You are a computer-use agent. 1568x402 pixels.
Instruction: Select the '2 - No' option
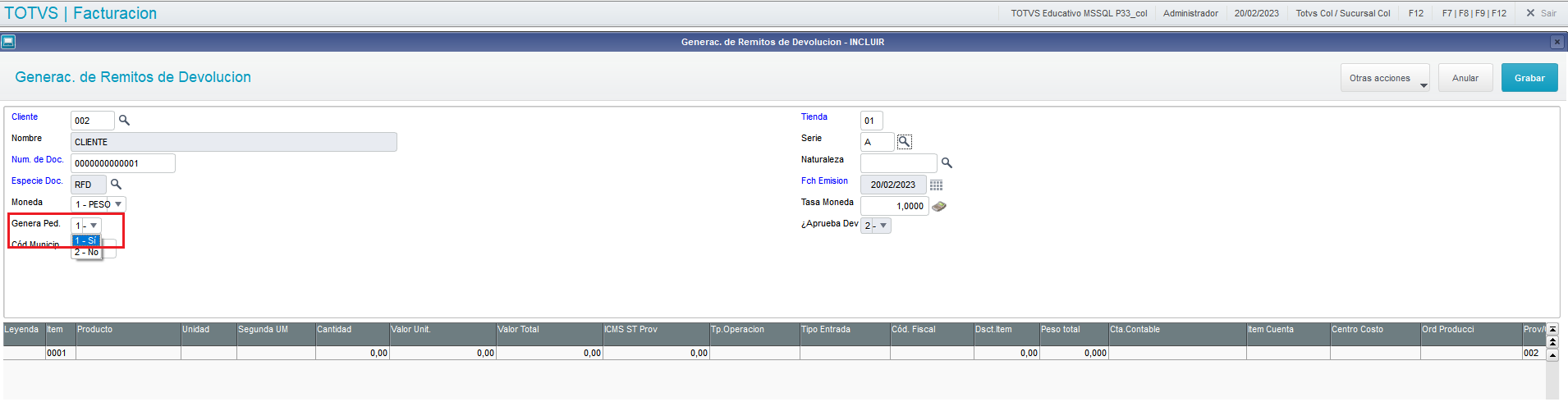(86, 252)
